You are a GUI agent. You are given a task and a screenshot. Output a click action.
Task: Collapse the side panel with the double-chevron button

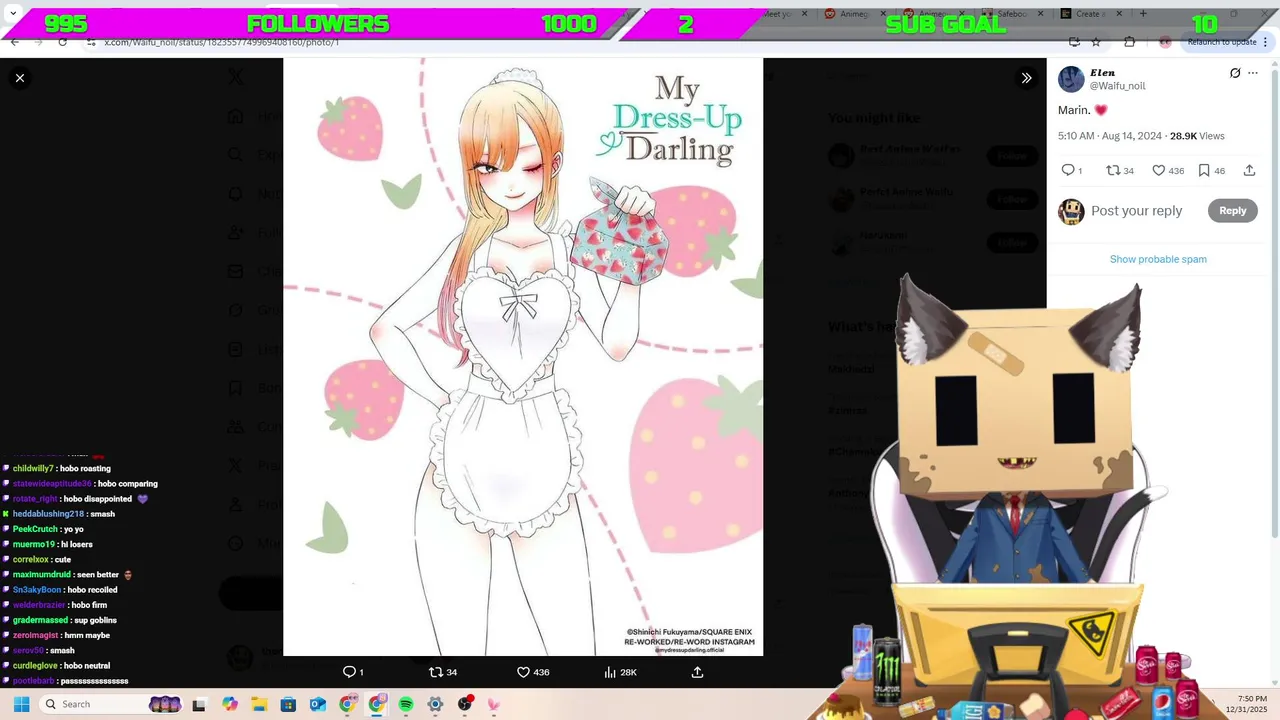tap(1026, 78)
